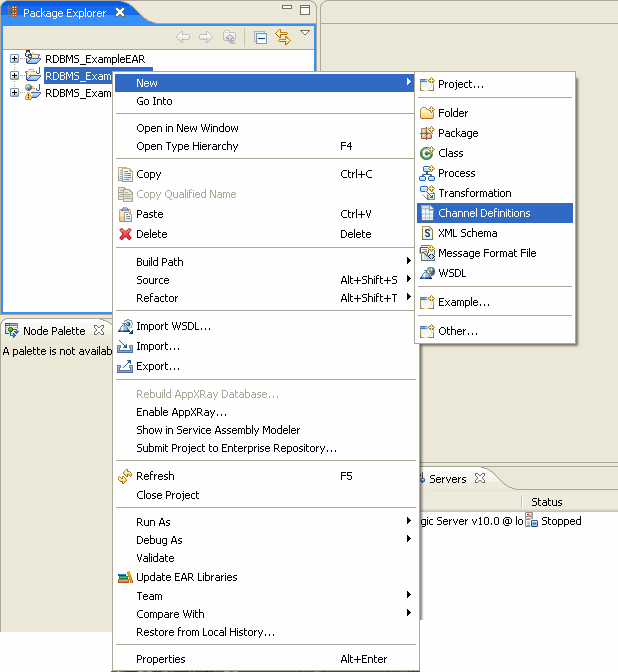Click the Refresh arrows icon
Screen dimensions: 618x672
[x=125, y=476]
